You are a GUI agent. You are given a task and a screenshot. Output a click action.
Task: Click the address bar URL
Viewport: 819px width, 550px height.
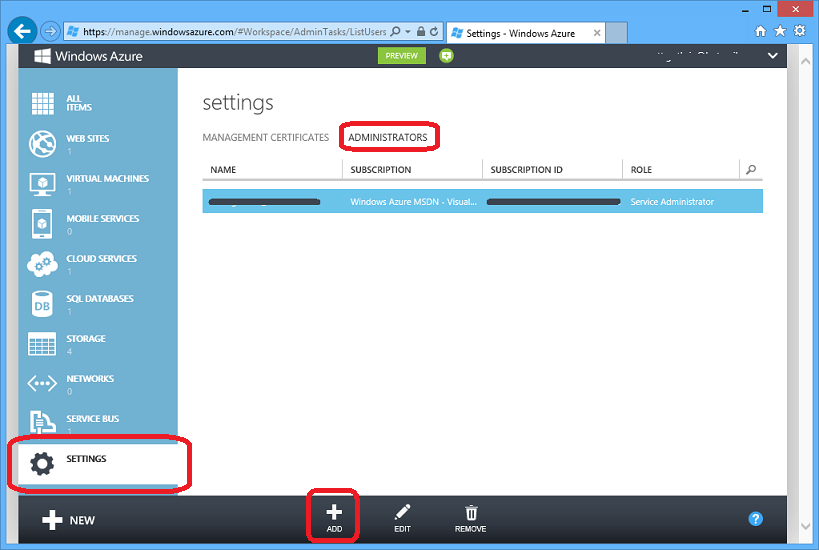pos(235,32)
